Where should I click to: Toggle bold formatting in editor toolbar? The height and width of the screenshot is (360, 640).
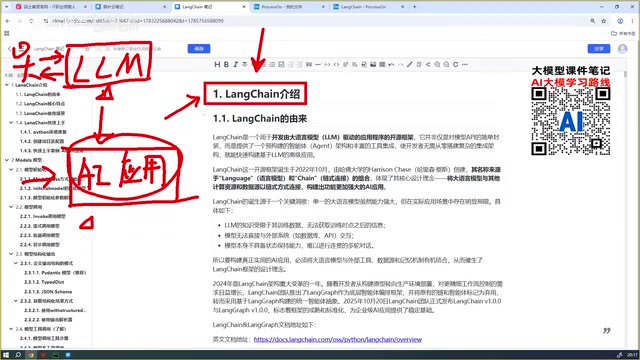click(227, 64)
